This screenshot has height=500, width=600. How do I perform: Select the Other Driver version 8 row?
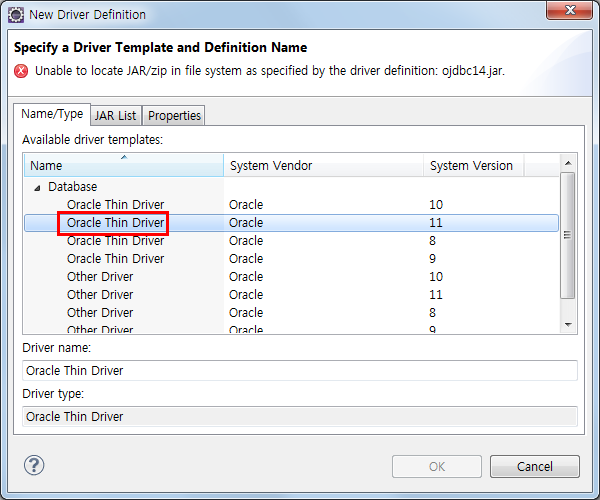click(x=291, y=313)
